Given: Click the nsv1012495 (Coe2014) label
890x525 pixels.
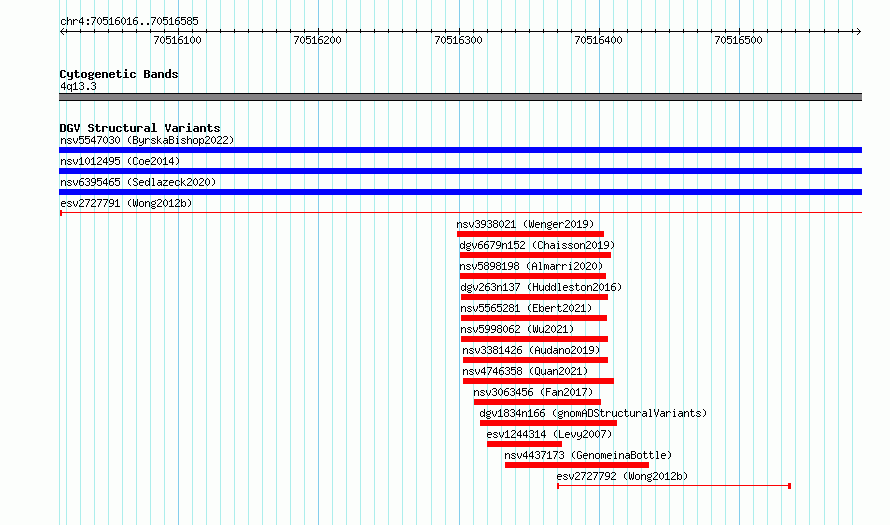Looking at the screenshot, I should pos(120,161).
